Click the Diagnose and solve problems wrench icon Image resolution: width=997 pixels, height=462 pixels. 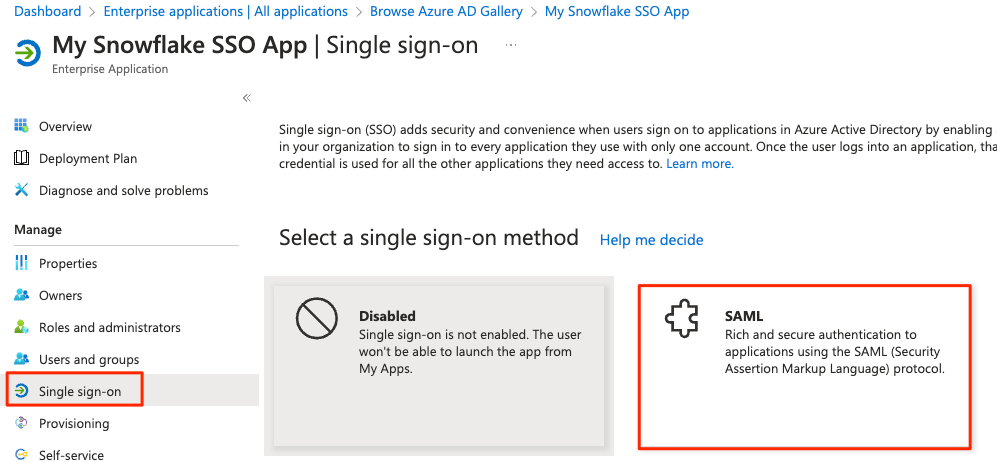[22, 189]
